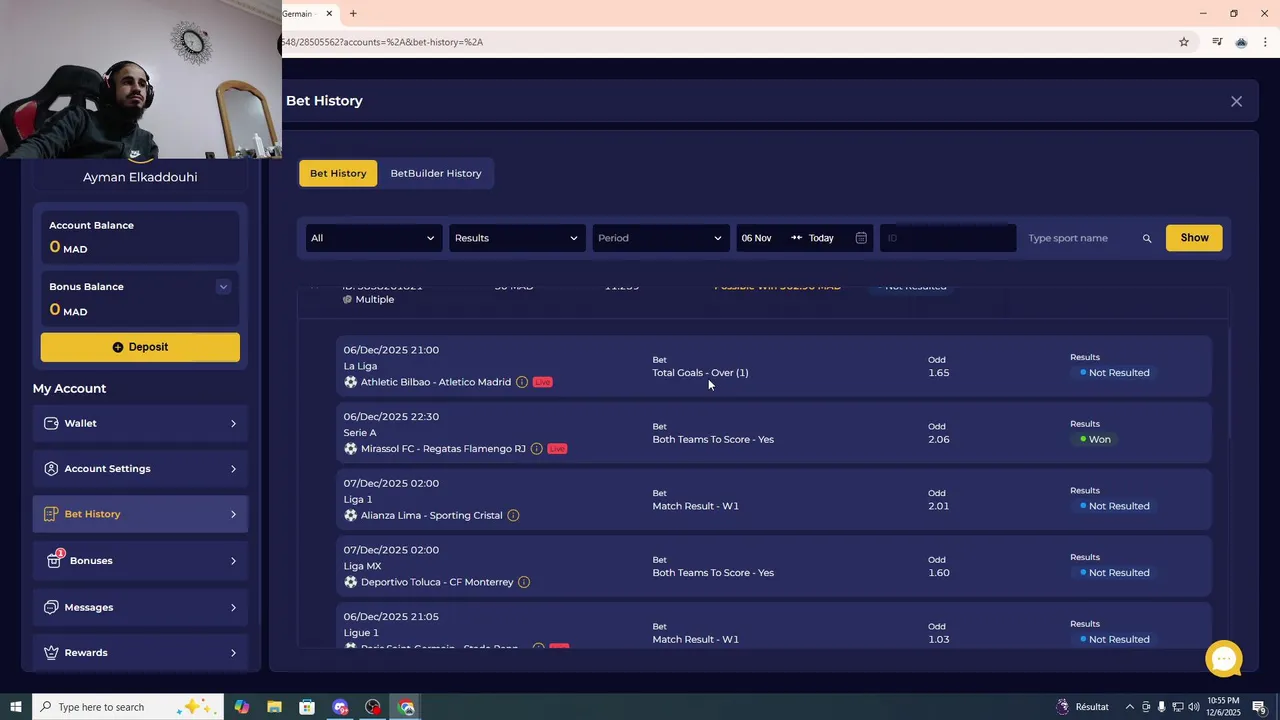Switch to the Bet History tab

[338, 173]
